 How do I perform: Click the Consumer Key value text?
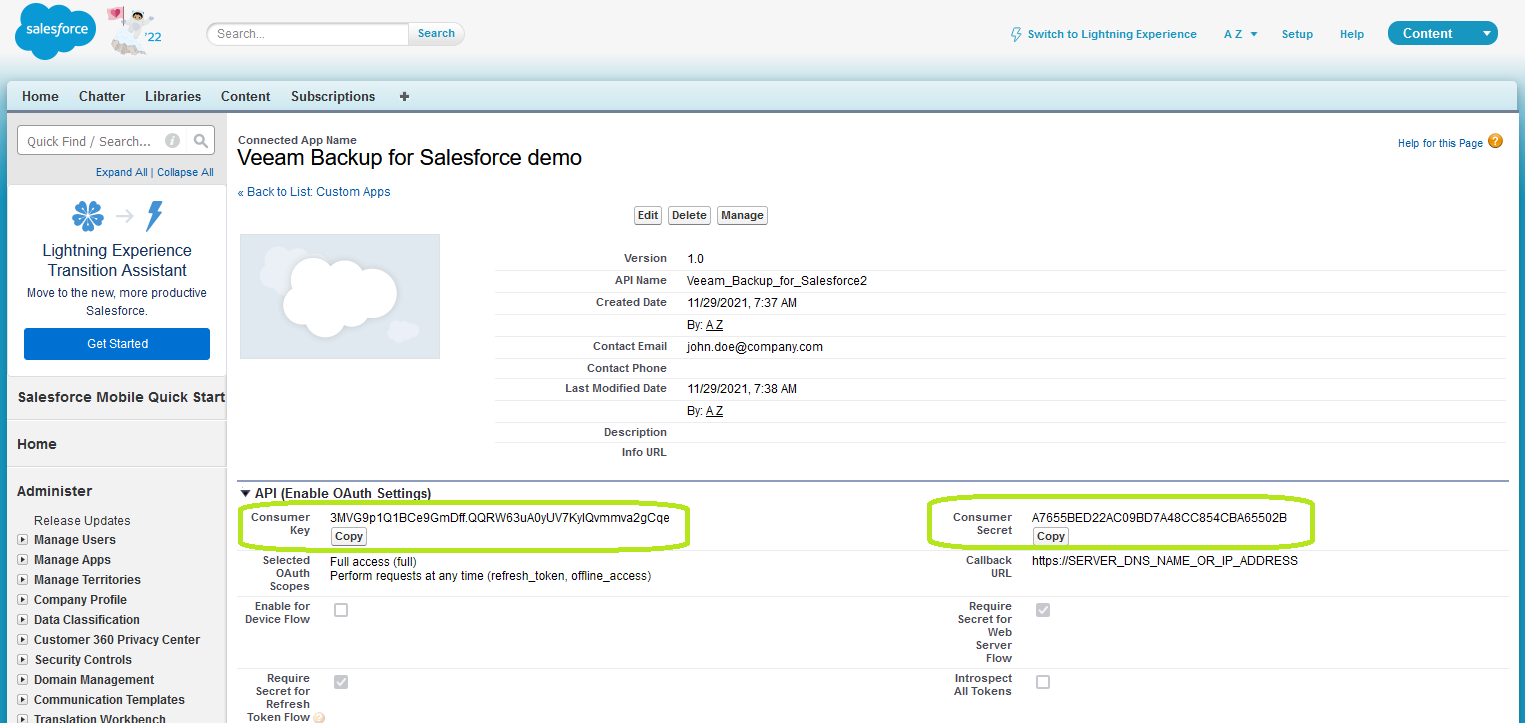(500, 518)
